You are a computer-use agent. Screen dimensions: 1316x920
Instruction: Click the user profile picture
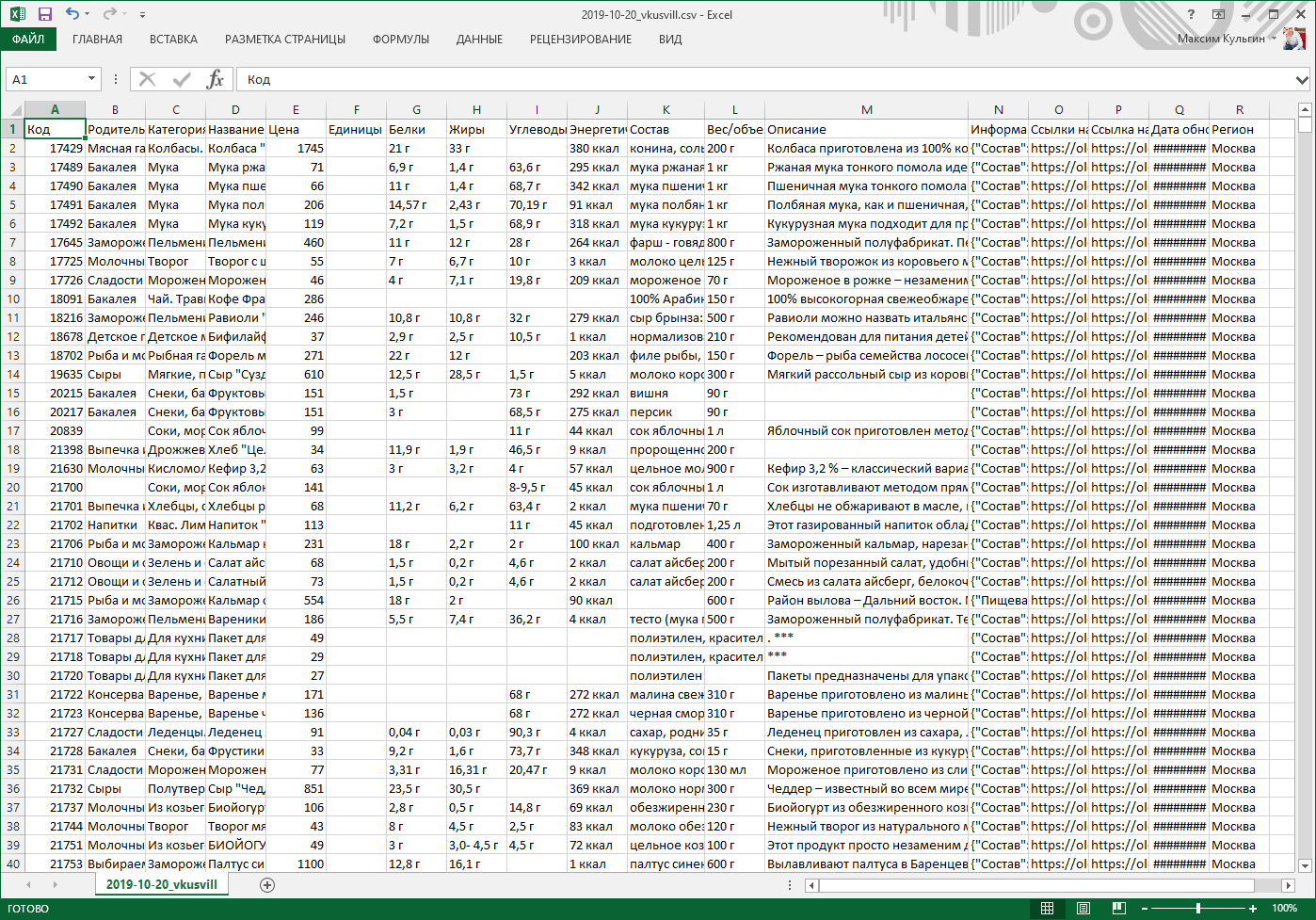[1294, 39]
